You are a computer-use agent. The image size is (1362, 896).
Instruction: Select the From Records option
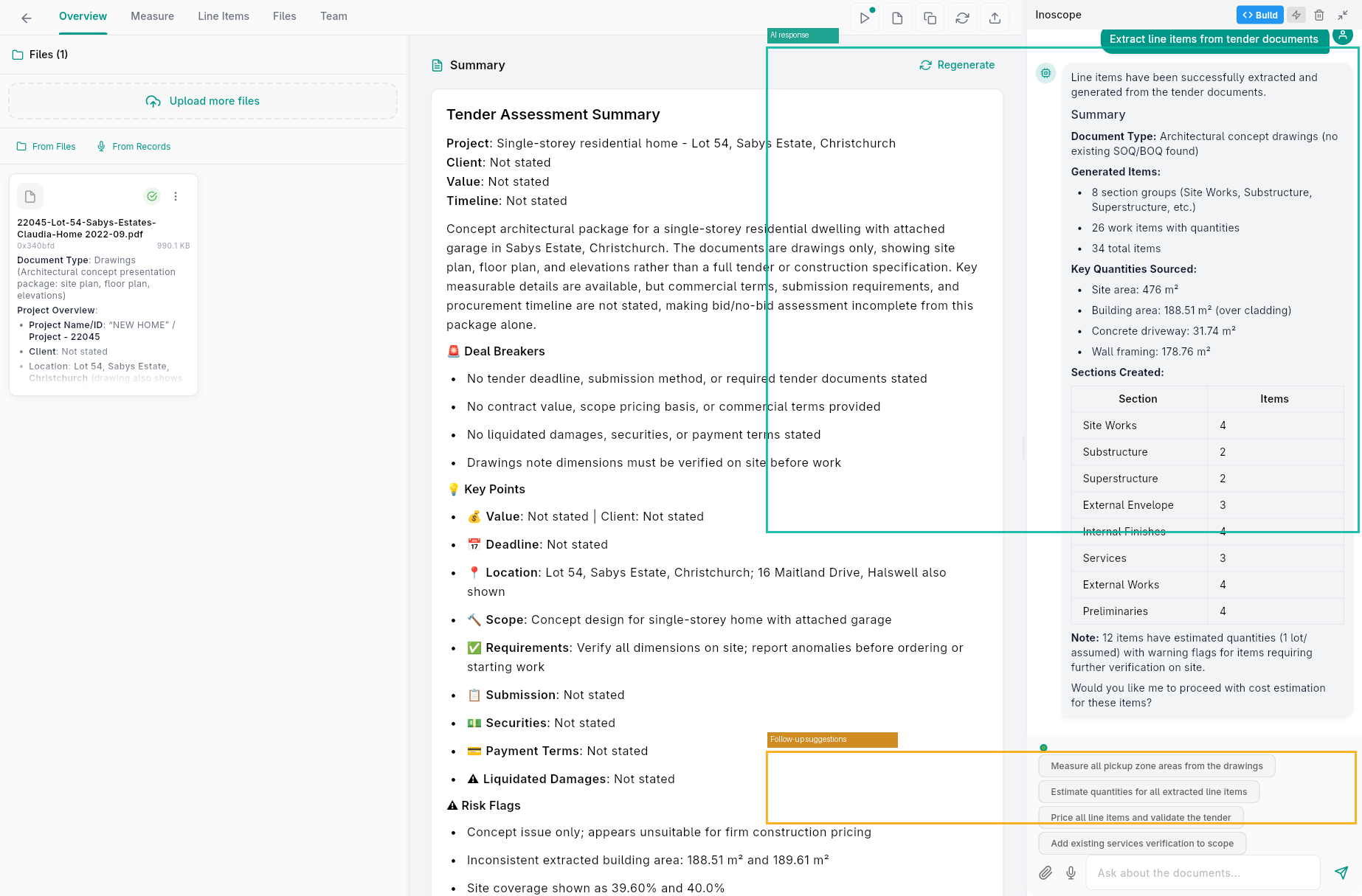[133, 146]
